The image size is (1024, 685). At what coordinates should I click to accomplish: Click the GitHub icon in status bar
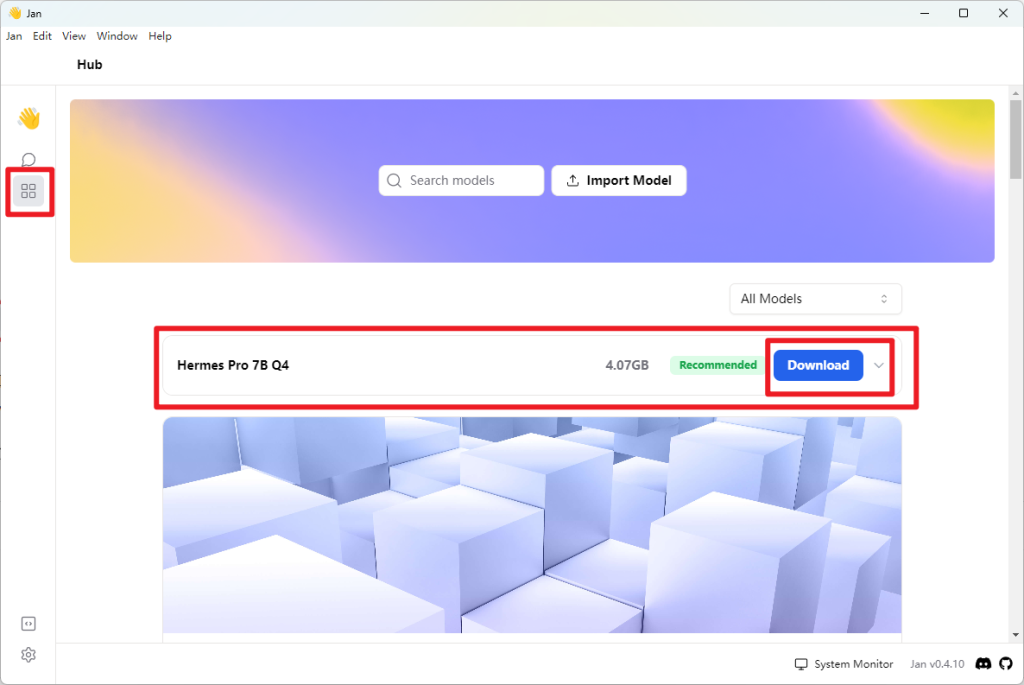(x=1007, y=664)
